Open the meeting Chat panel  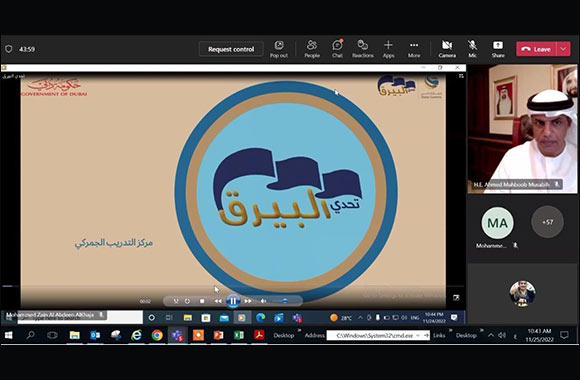click(337, 49)
